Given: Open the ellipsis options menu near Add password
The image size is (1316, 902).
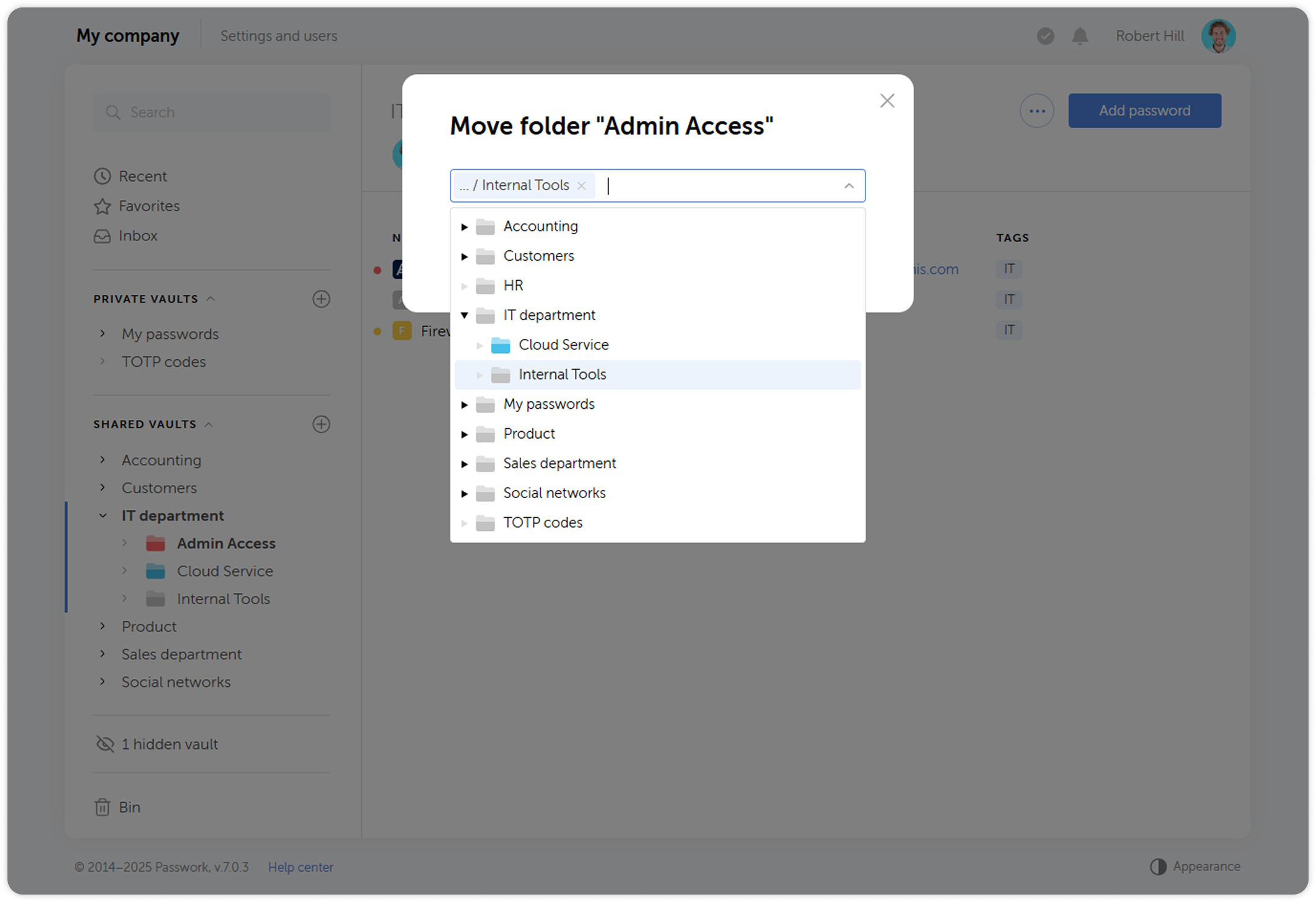Looking at the screenshot, I should (x=1037, y=110).
